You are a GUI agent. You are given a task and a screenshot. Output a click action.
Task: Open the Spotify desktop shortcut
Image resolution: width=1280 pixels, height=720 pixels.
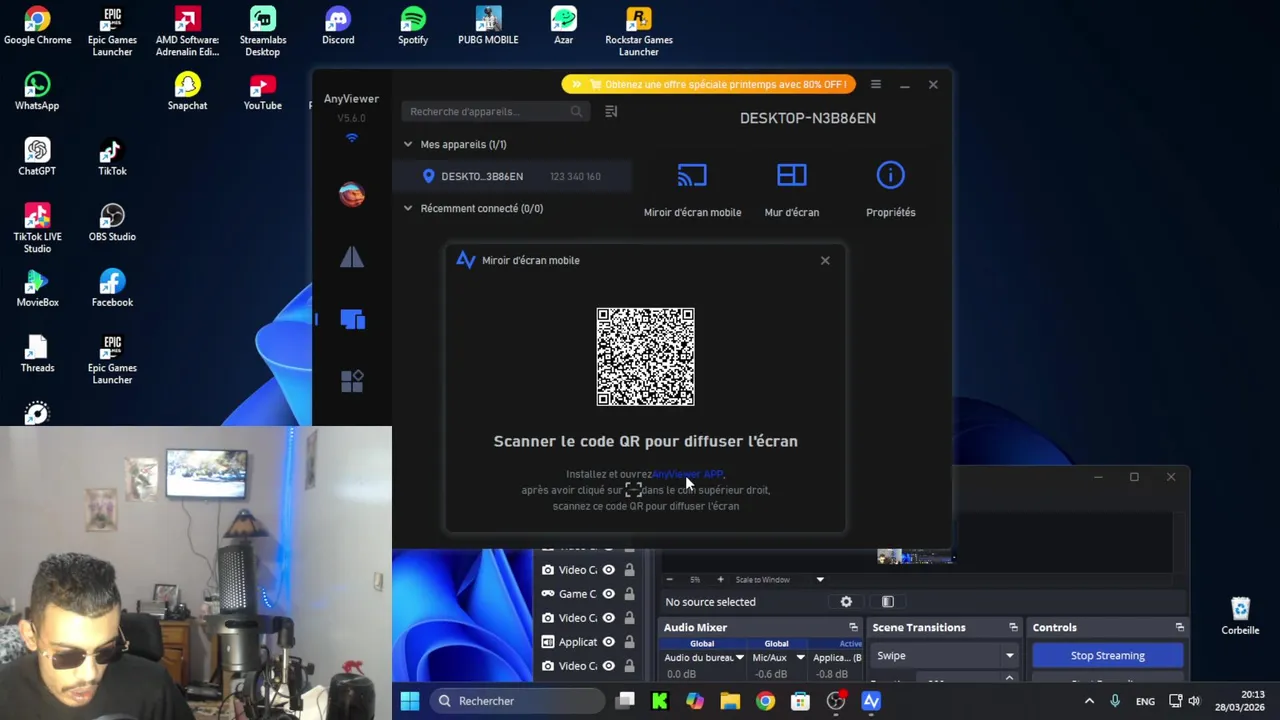[x=413, y=27]
